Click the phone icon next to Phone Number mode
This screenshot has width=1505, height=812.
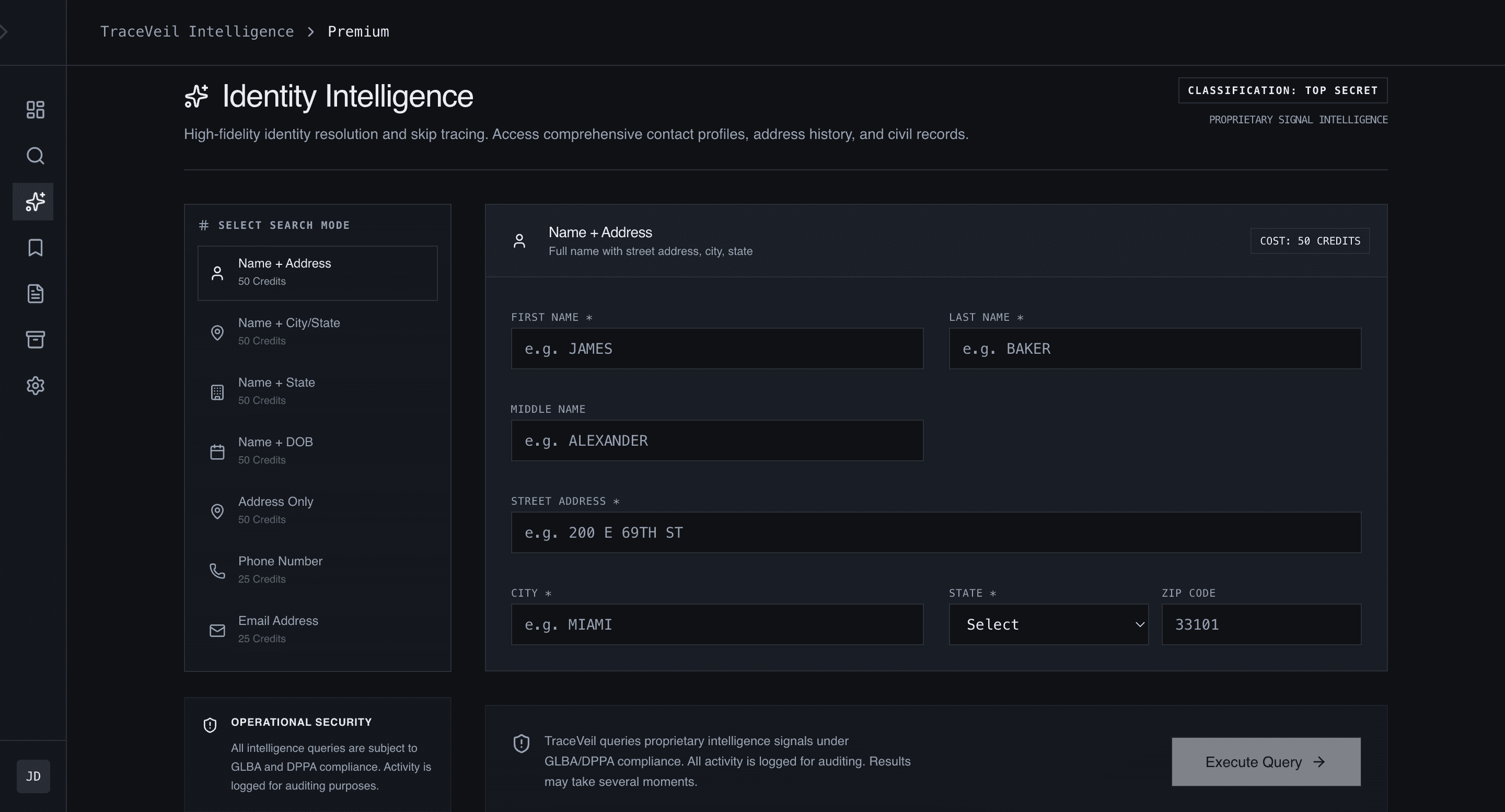pos(217,571)
